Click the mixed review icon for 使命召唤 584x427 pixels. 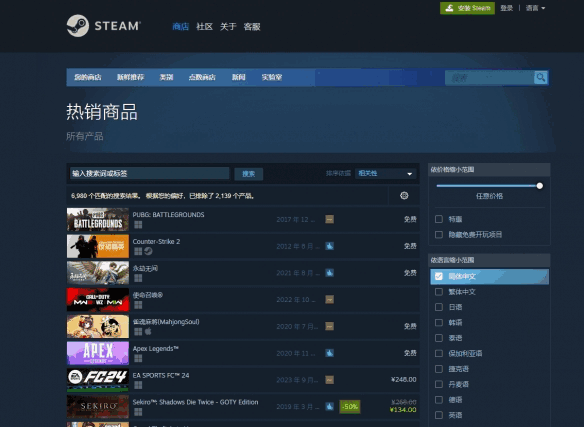(330, 300)
